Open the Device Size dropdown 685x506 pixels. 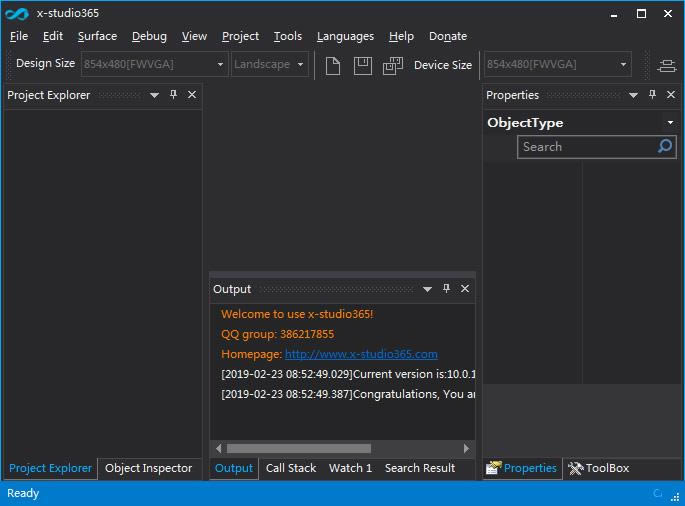623,64
